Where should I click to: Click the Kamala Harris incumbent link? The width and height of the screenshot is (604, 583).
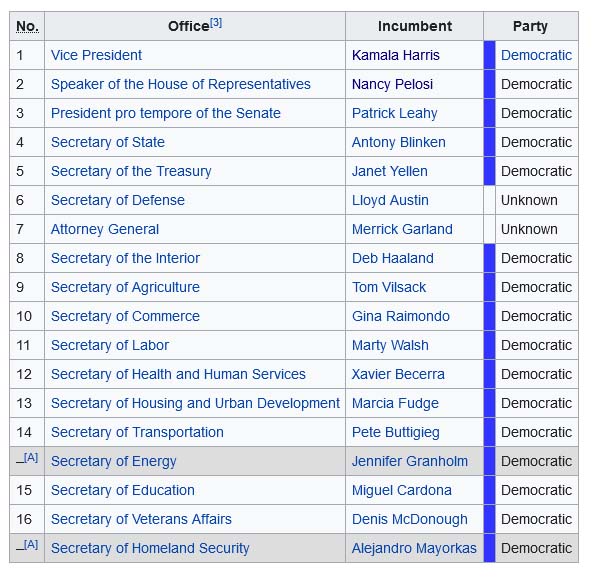tap(396, 55)
